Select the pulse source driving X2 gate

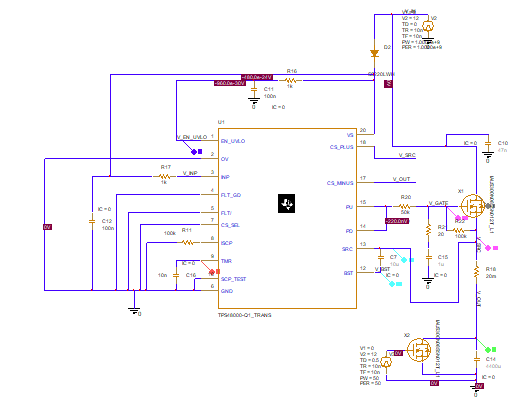(386, 362)
